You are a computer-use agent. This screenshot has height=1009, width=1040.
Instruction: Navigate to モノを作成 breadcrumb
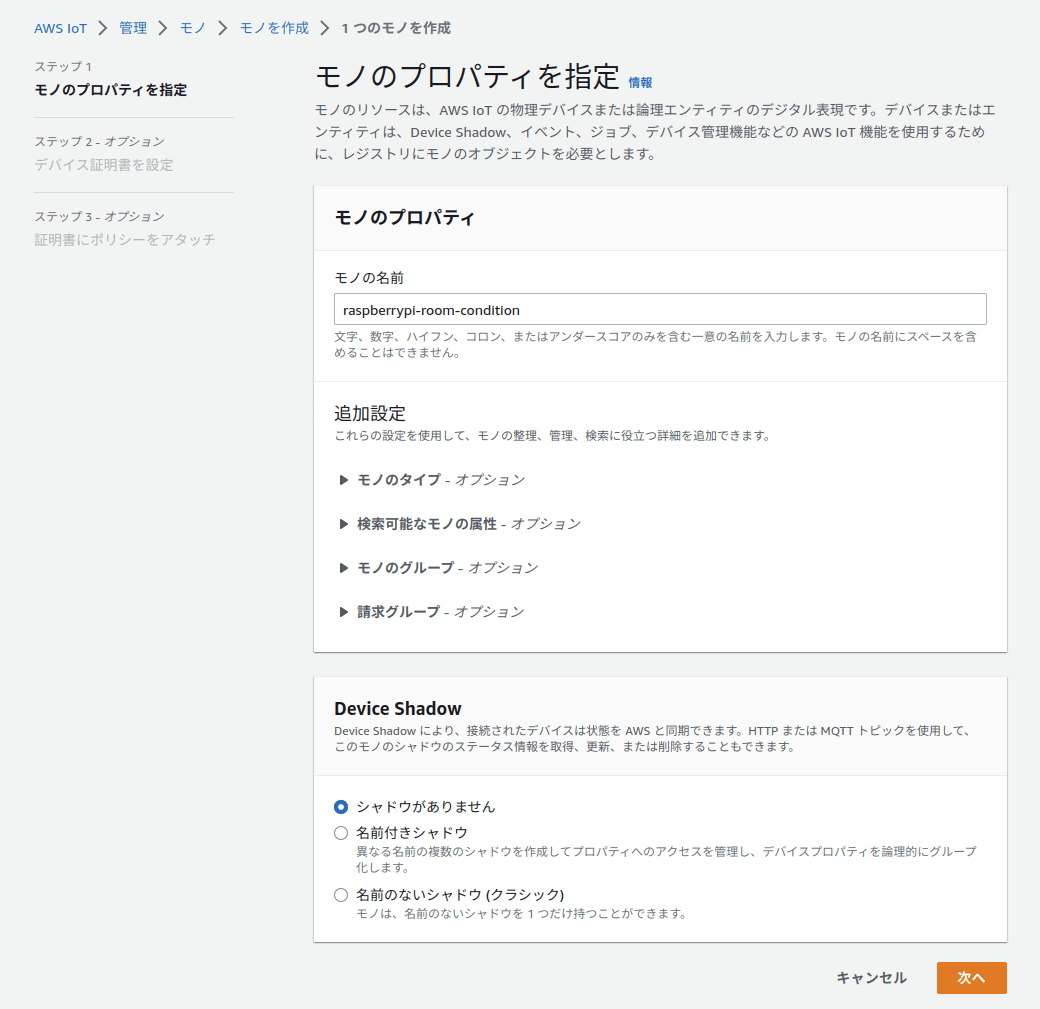[274, 29]
